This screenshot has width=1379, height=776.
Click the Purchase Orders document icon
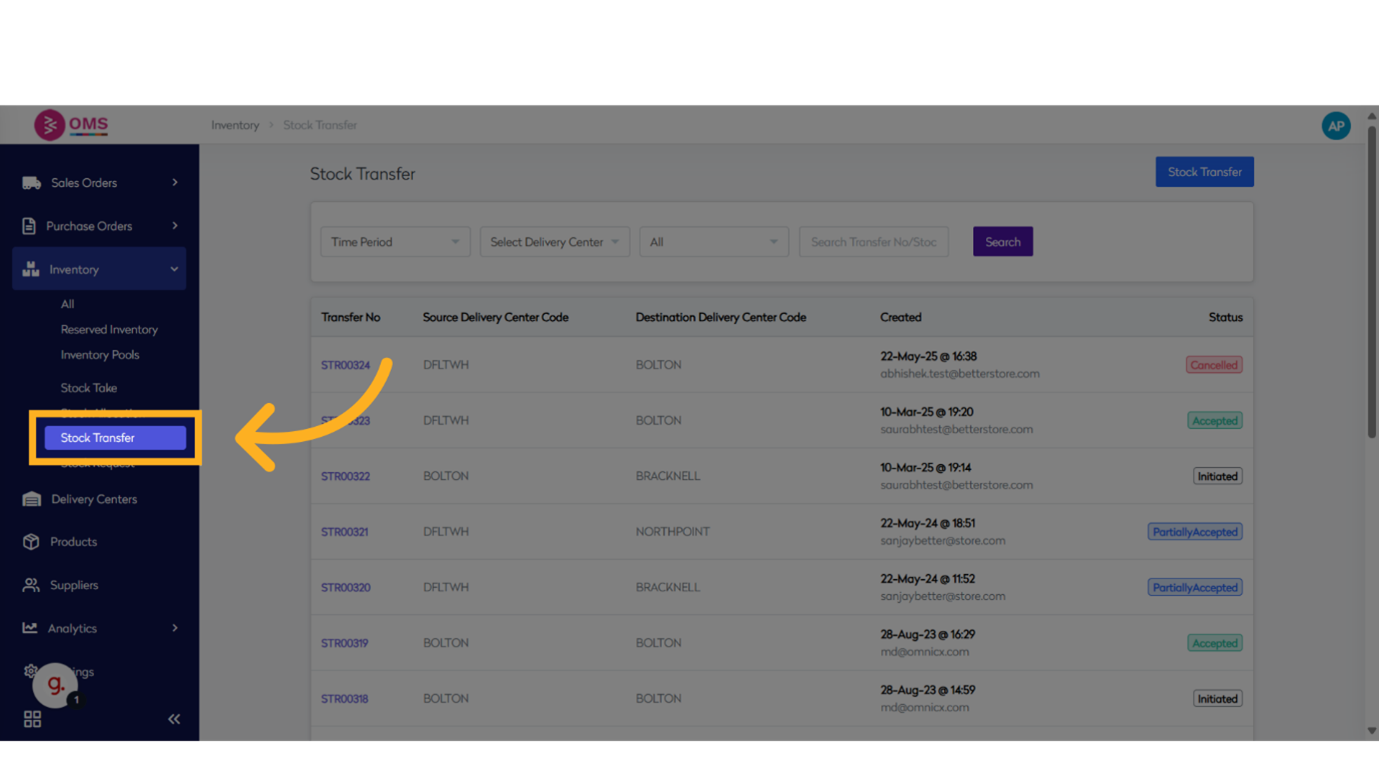tap(29, 226)
